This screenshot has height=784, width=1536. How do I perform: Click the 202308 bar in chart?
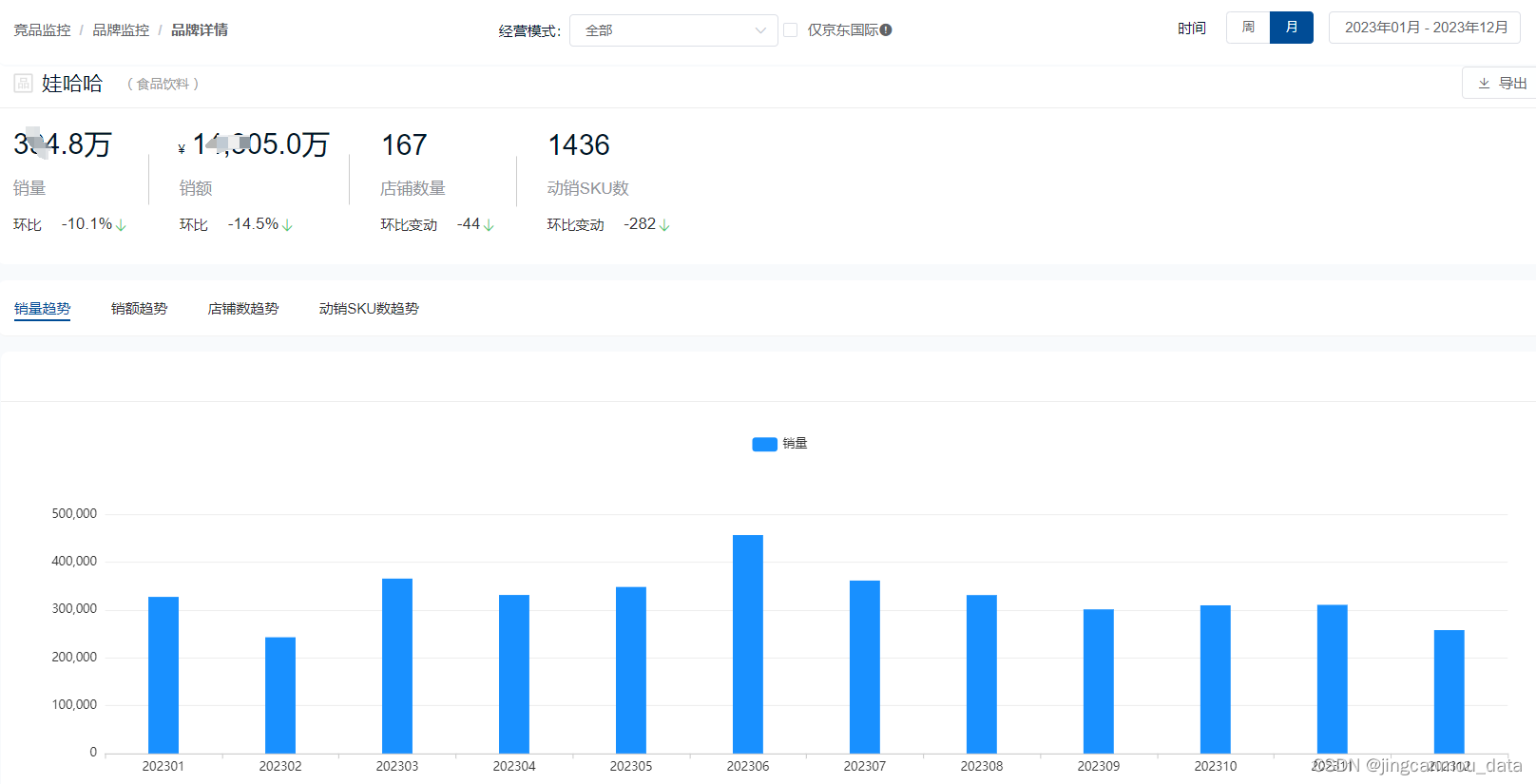coord(982,675)
